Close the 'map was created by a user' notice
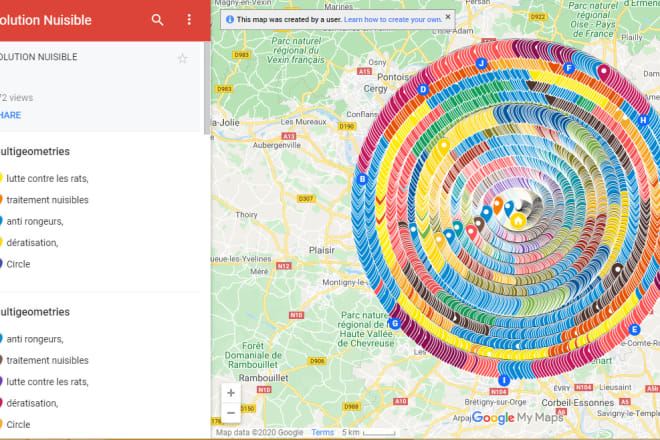 448,17
